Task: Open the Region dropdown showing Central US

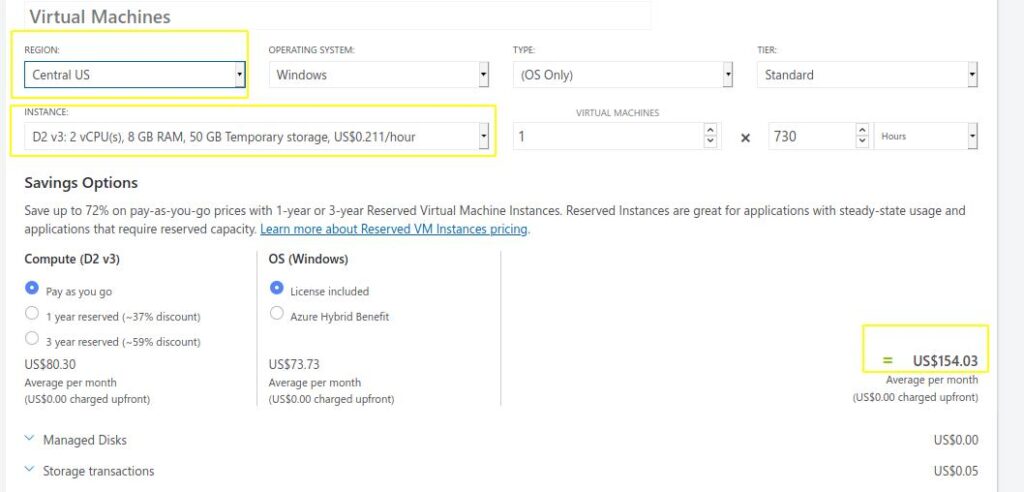Action: click(x=135, y=74)
